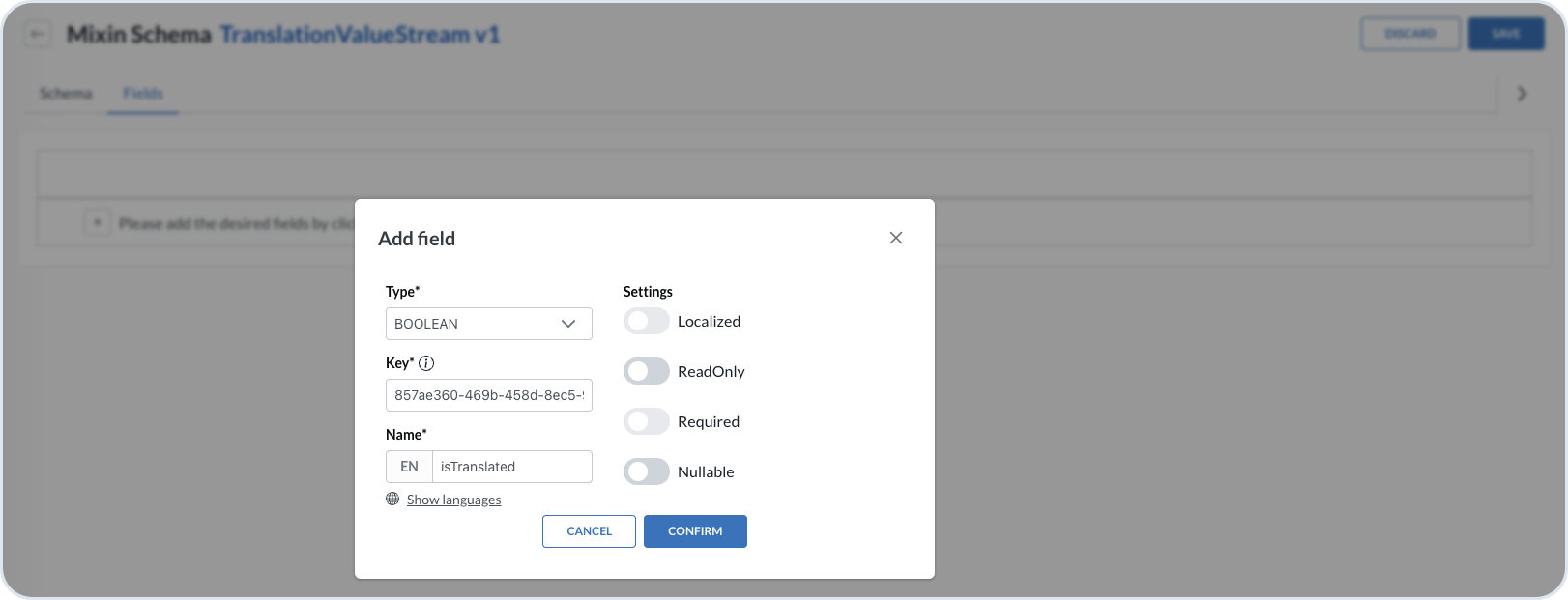Click the Type dropdown chevron arrow

[568, 324]
